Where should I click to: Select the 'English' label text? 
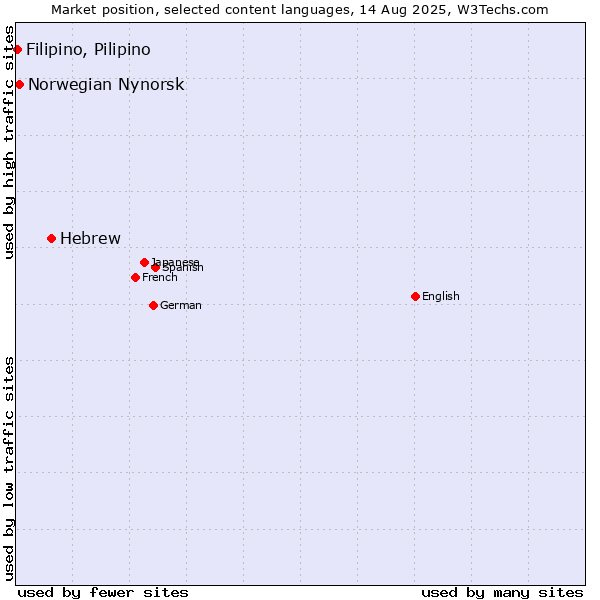coord(441,297)
